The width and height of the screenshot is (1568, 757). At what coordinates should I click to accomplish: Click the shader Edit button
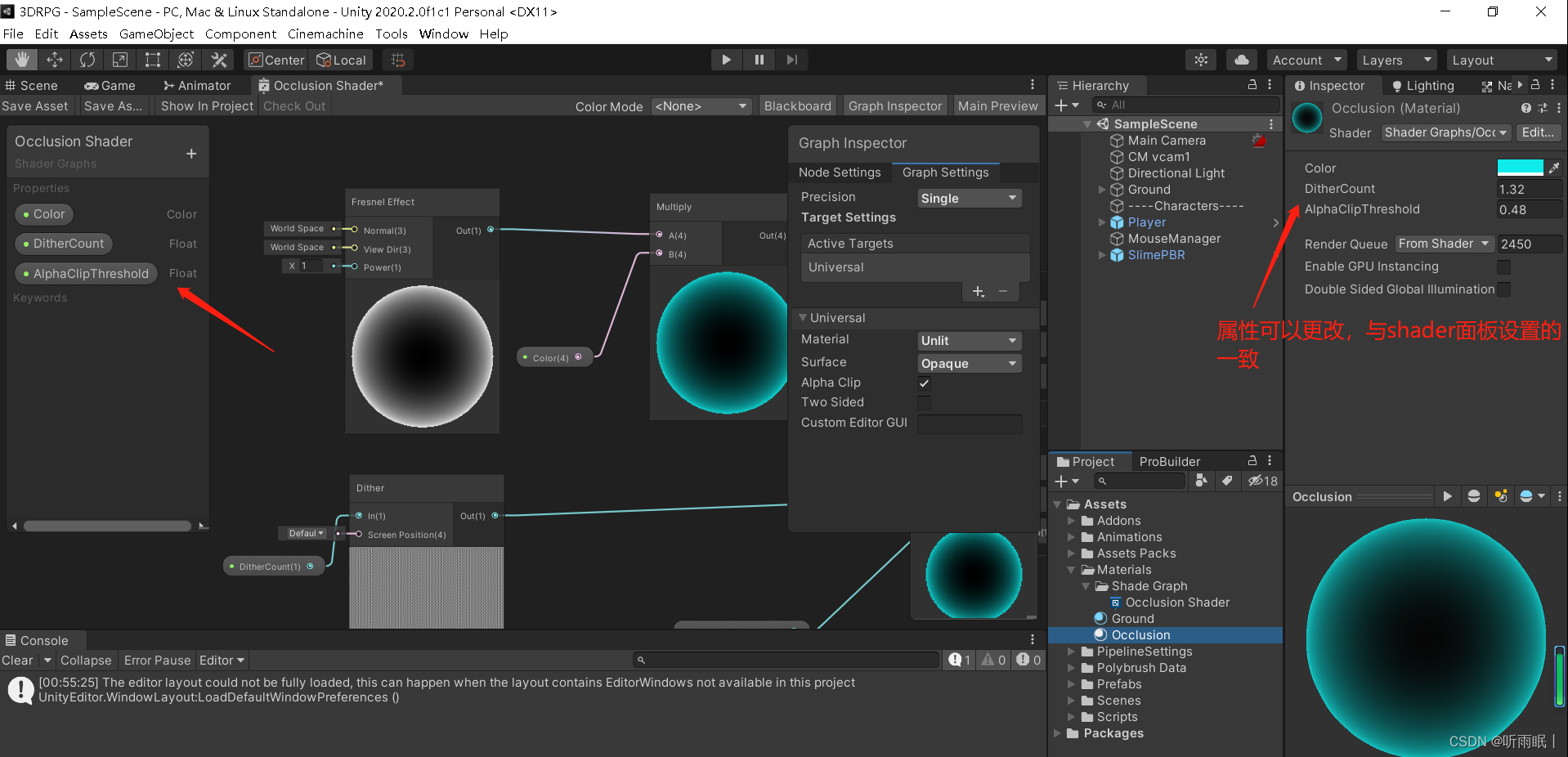tap(1538, 132)
